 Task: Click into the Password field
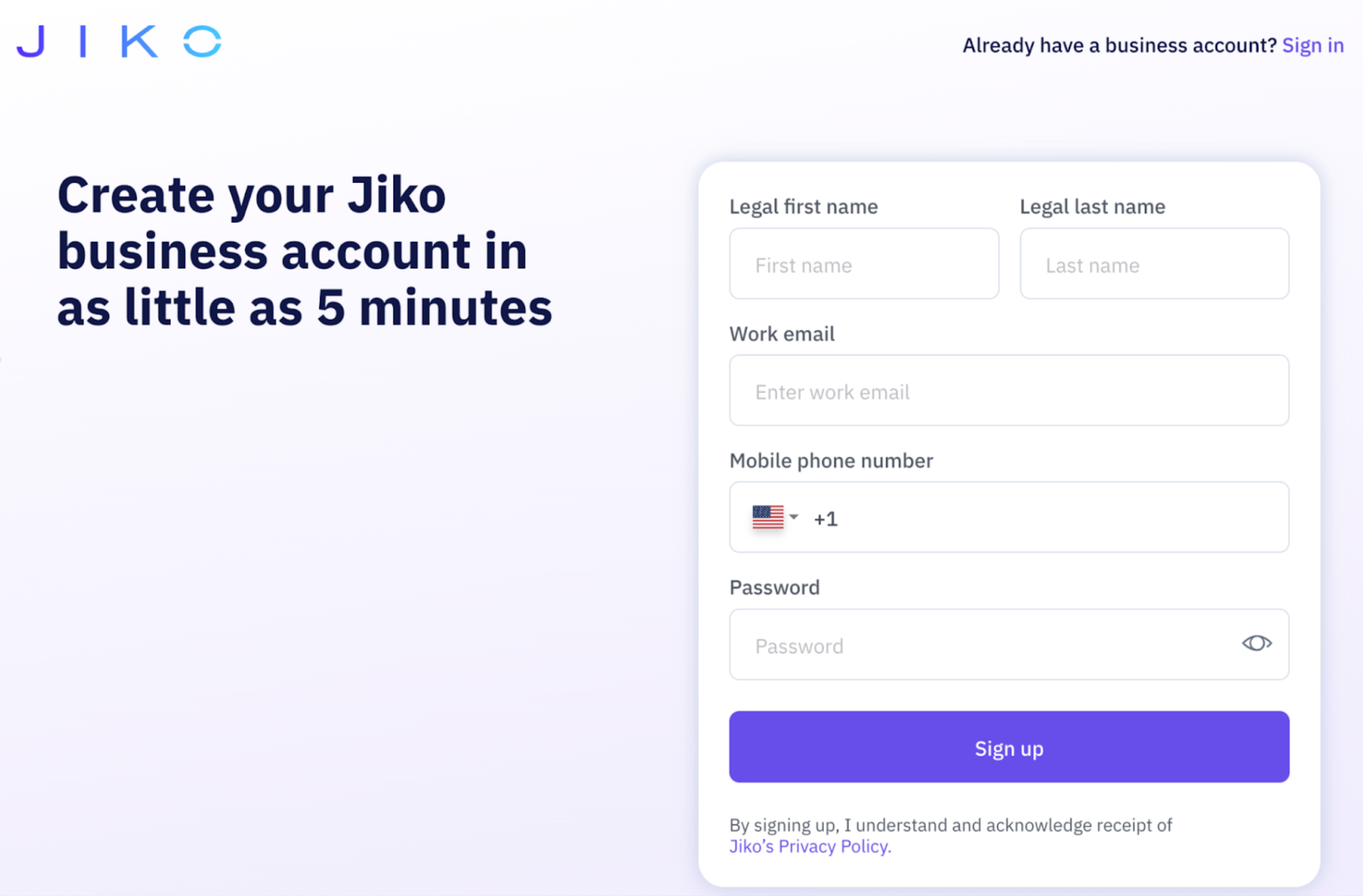coord(977,645)
